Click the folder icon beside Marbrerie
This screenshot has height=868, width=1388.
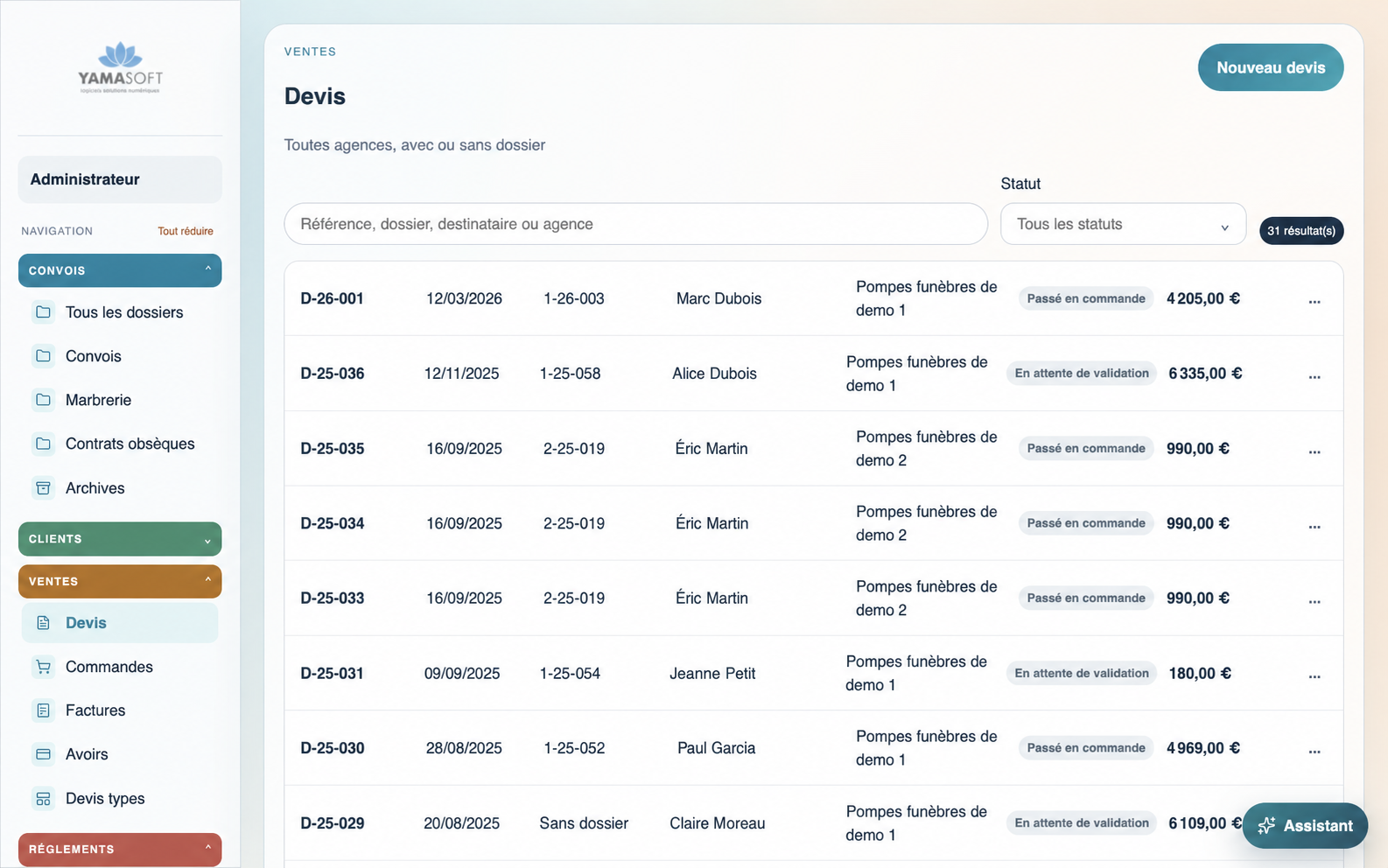point(43,400)
